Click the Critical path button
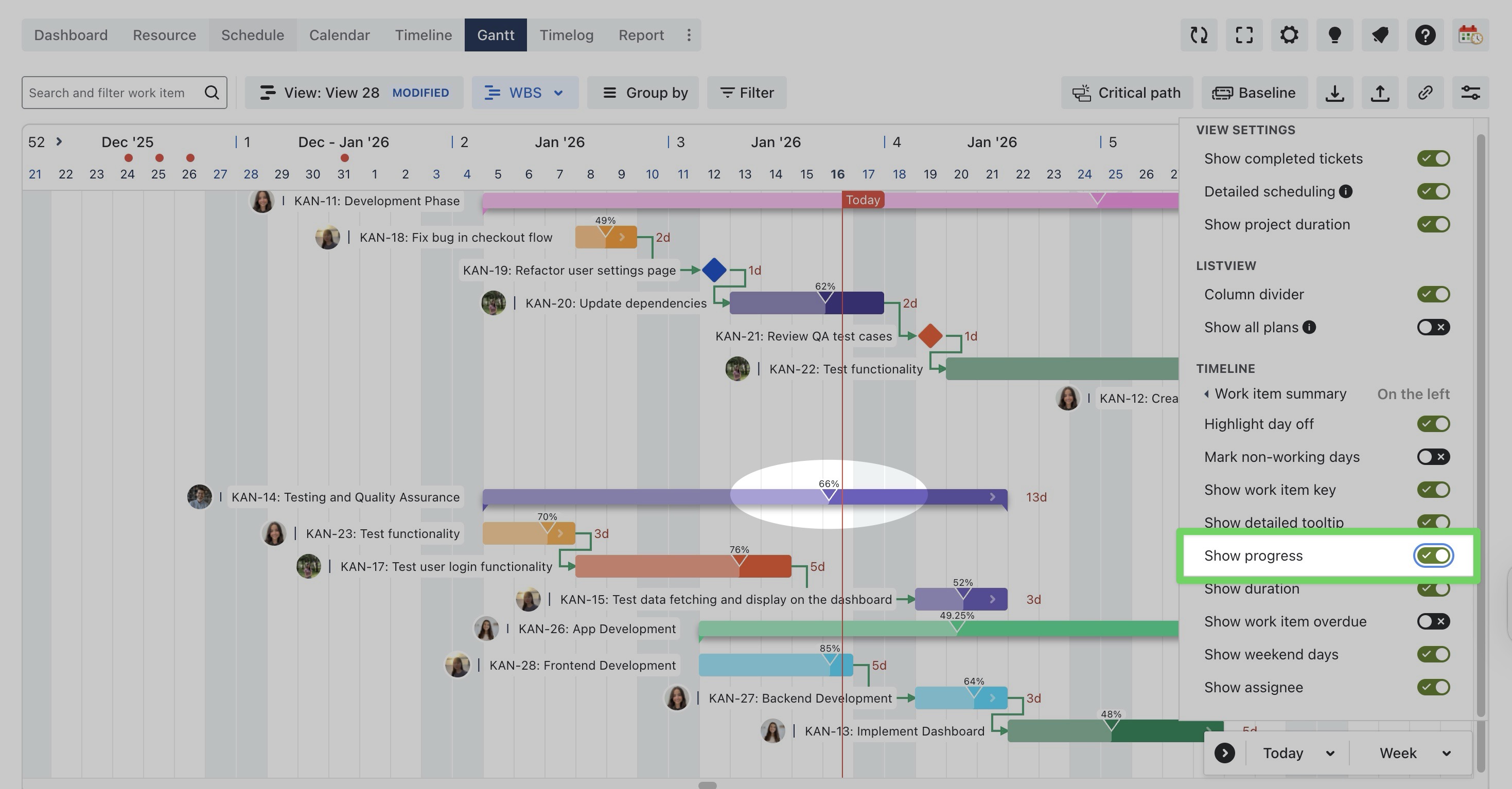Screen dimensions: 1512x789 (x=1127, y=93)
